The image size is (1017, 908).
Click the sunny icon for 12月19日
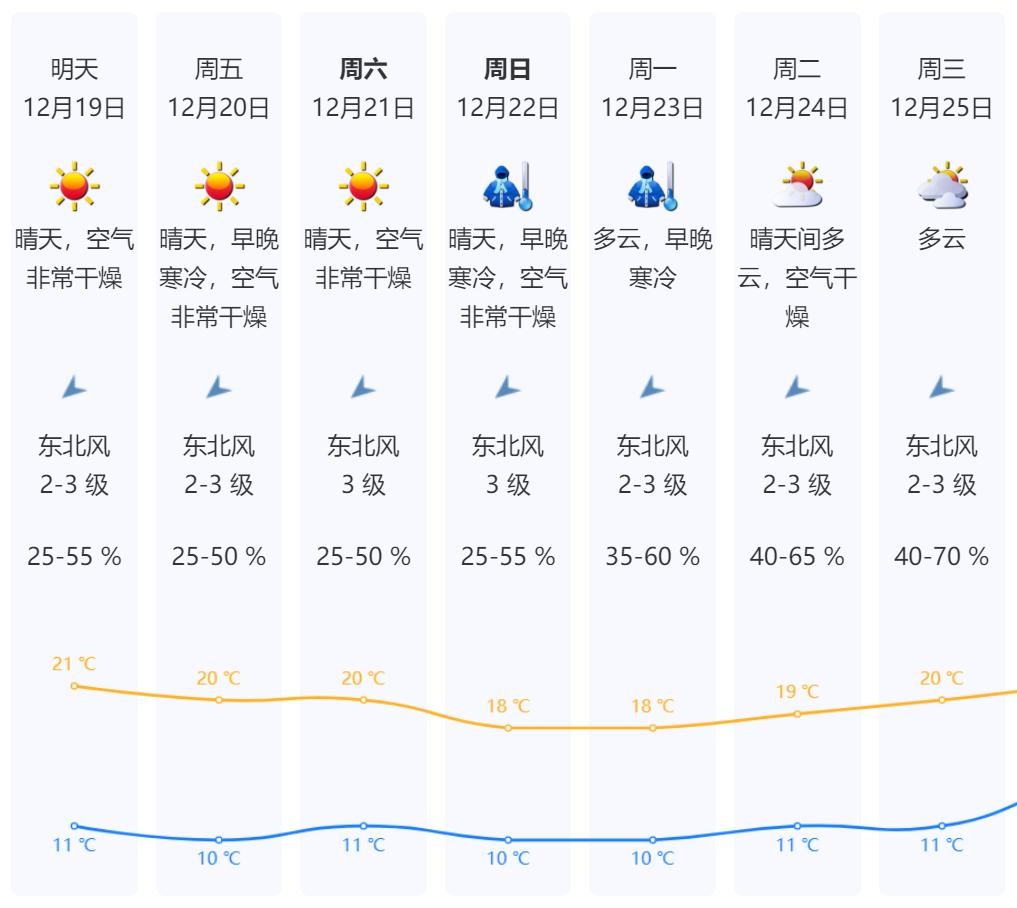coord(74,186)
